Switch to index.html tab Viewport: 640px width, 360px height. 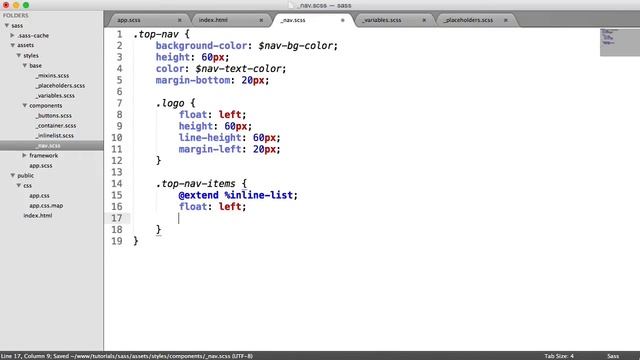(213, 20)
